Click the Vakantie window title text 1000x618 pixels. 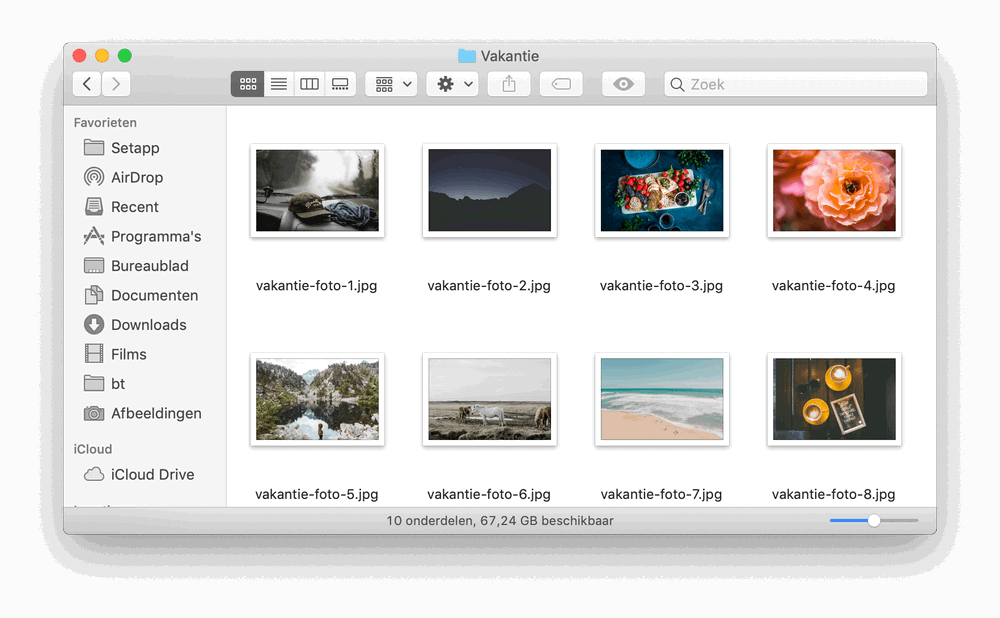coord(510,56)
